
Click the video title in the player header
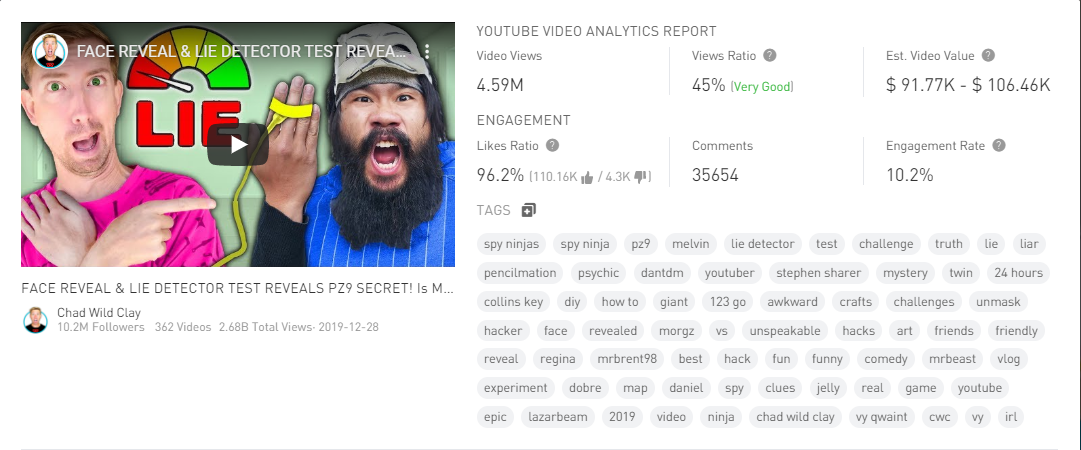point(241,51)
